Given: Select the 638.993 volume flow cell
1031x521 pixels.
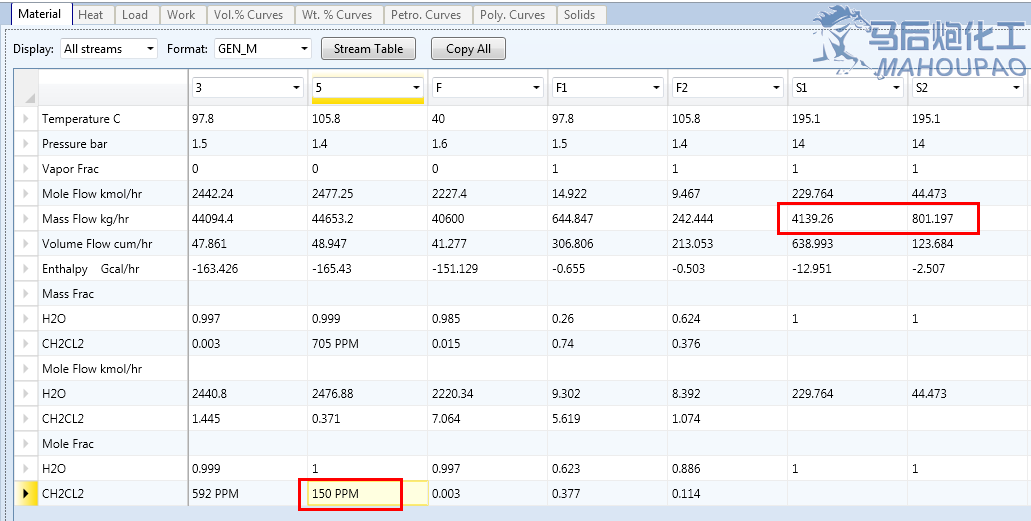Looking at the screenshot, I should pos(848,244).
